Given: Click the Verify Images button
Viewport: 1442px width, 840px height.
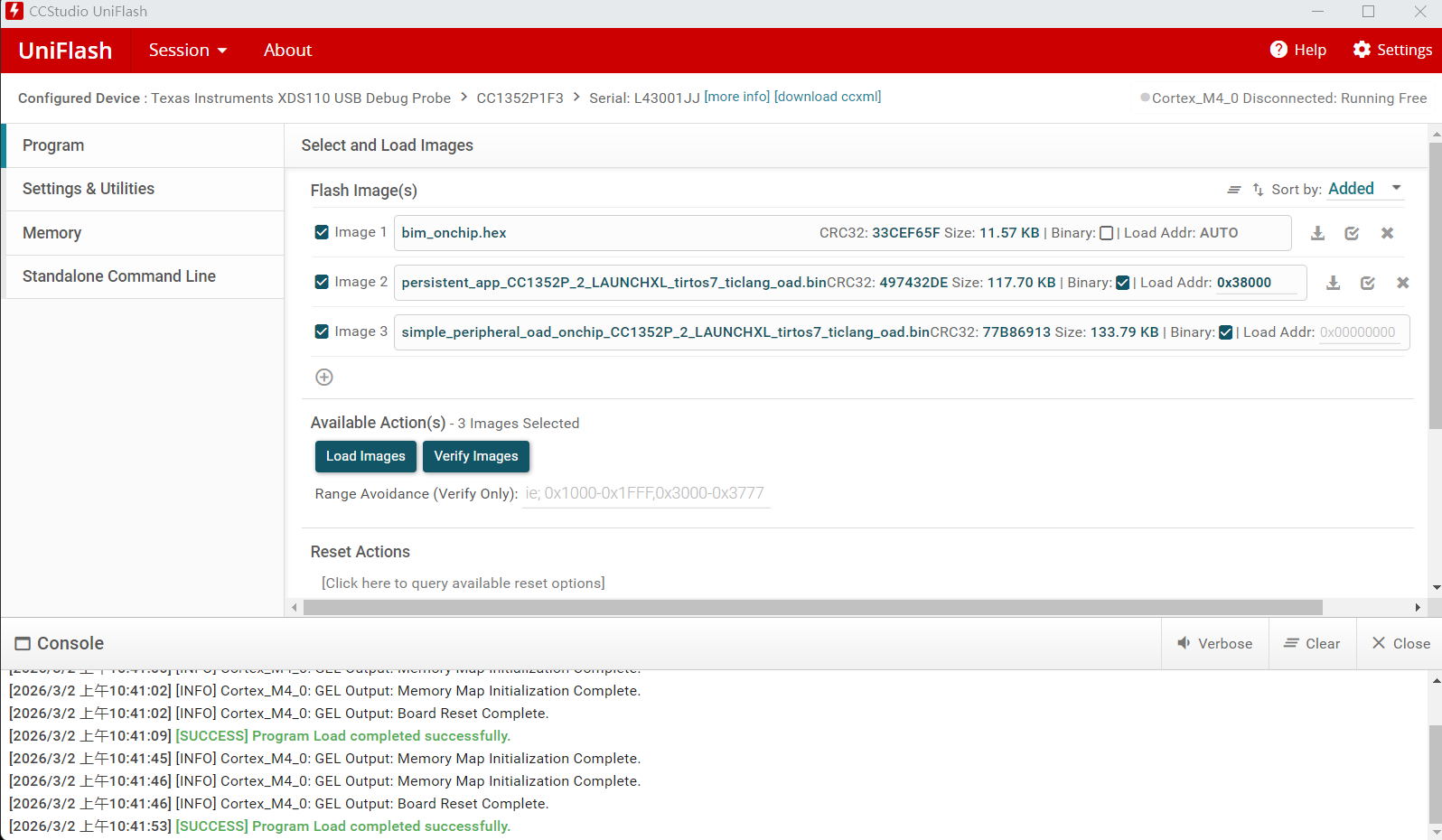Looking at the screenshot, I should pos(476,456).
